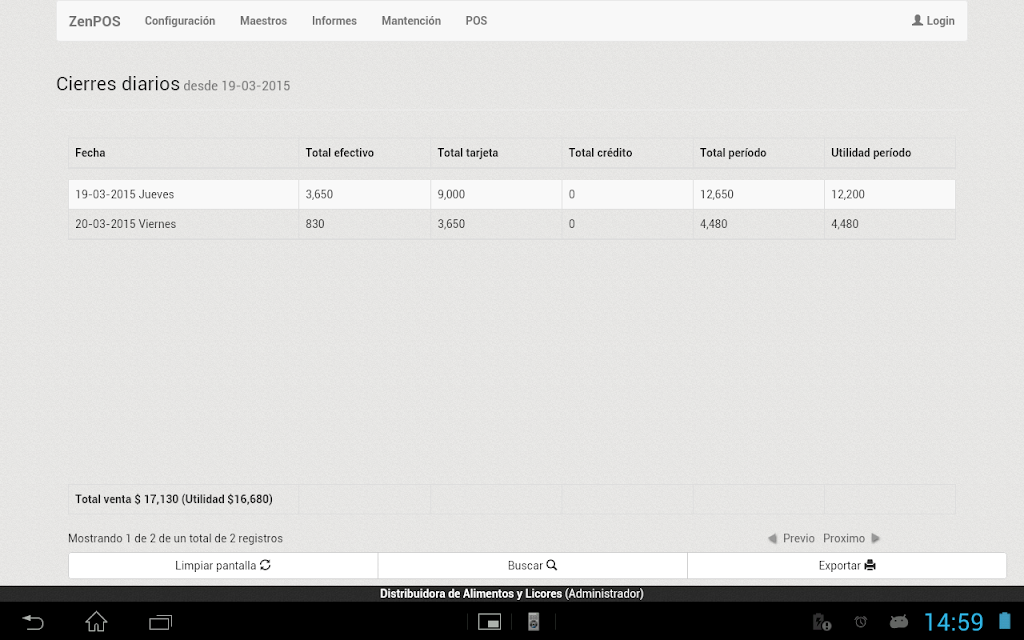Open the Maestros menu
Image resolution: width=1024 pixels, height=640 pixels.
click(263, 21)
